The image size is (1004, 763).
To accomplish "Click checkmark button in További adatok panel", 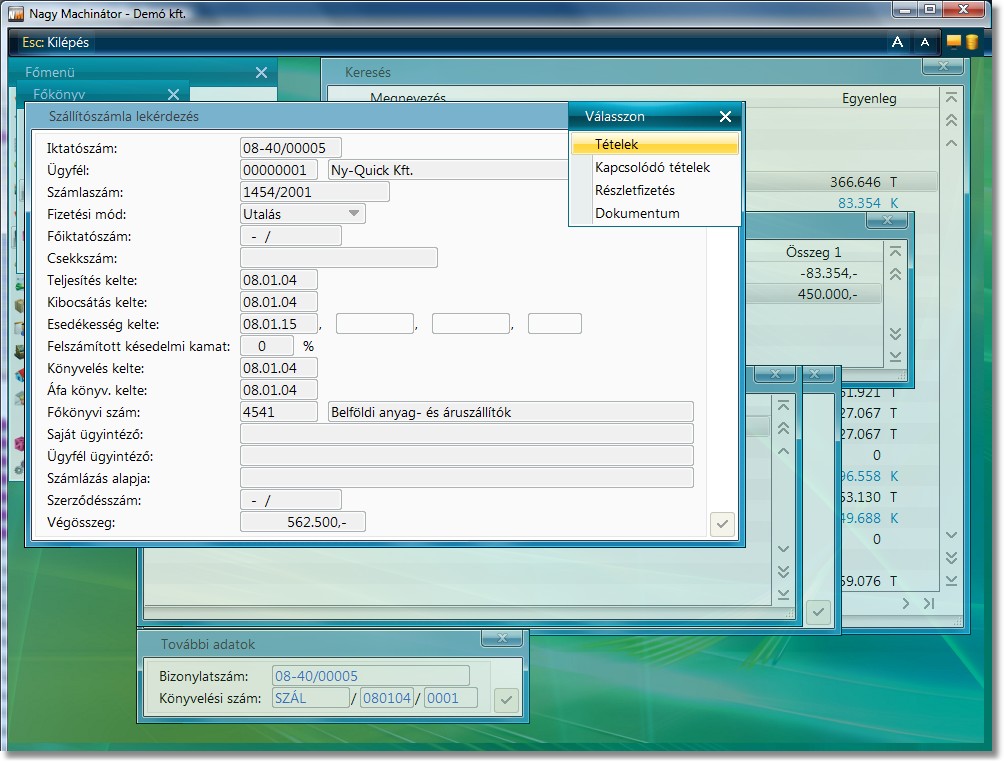I will click(x=507, y=699).
